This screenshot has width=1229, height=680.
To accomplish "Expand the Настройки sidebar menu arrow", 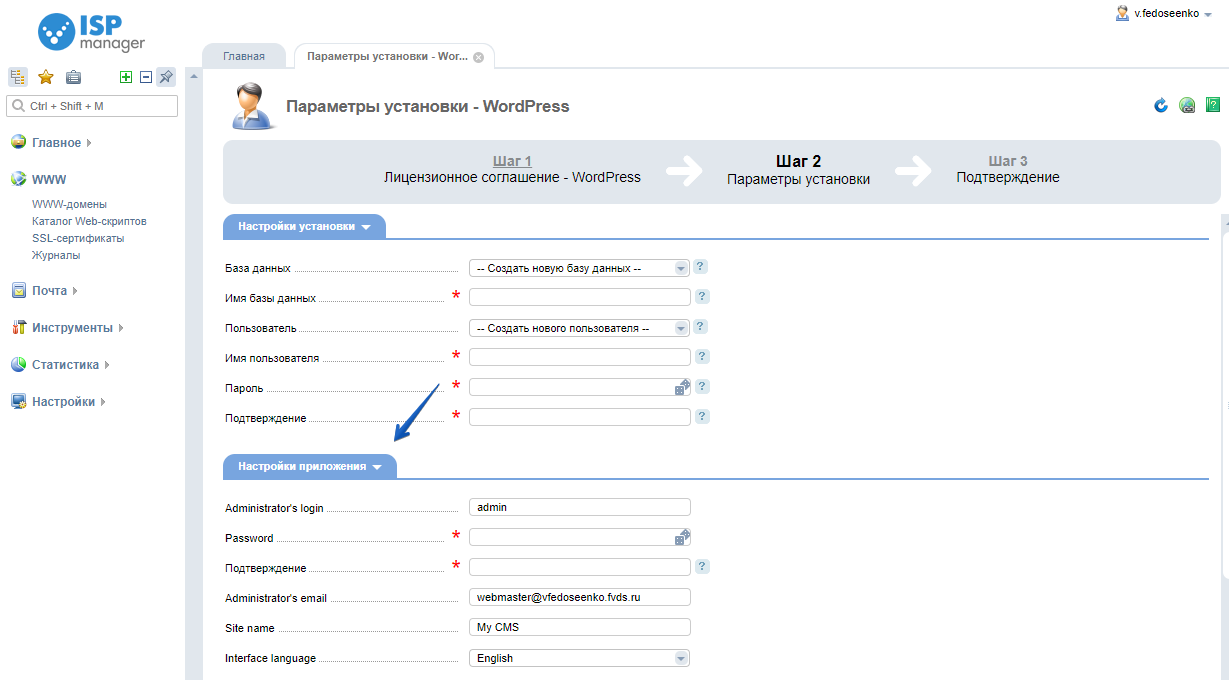I will pyautogui.click(x=102, y=402).
